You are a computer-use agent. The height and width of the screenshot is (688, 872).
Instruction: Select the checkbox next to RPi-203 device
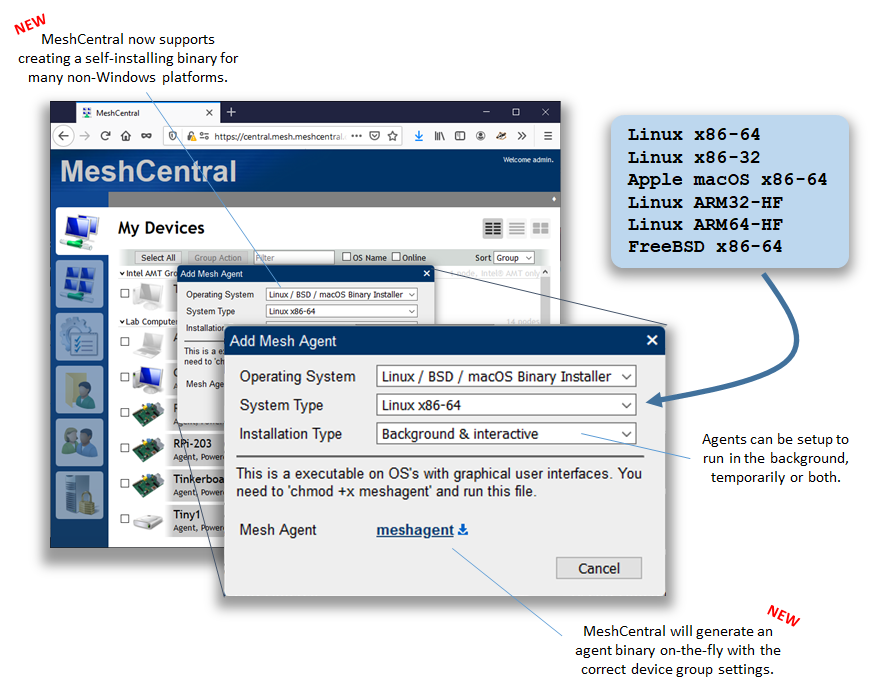(124, 447)
